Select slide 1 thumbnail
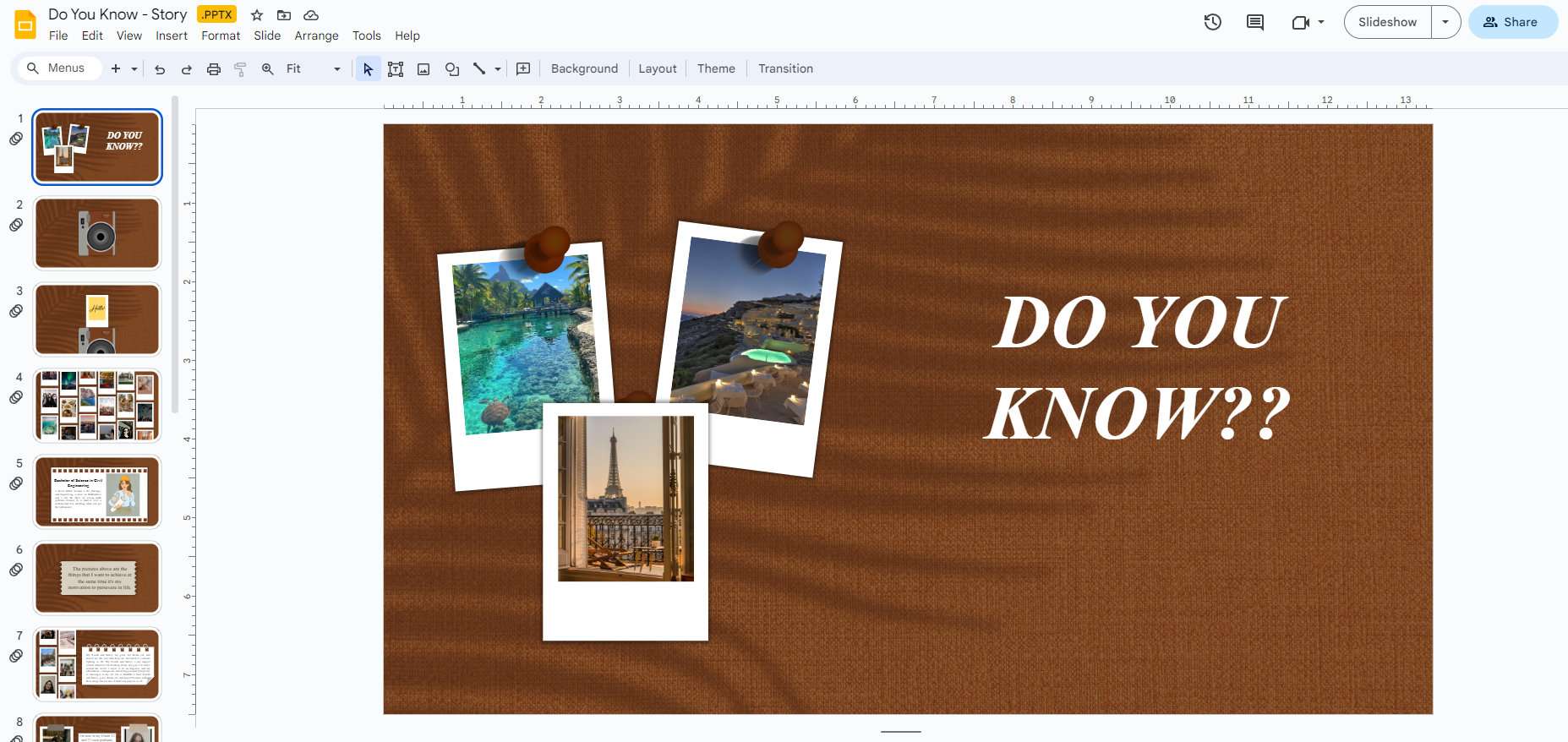 97,147
